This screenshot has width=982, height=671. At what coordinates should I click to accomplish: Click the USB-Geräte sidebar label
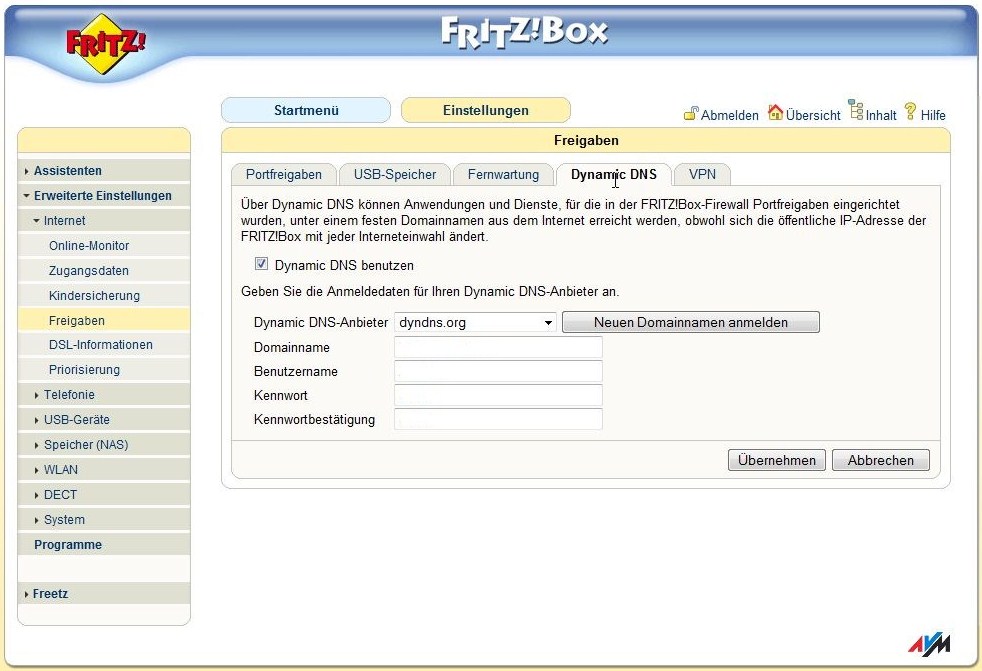(76, 420)
